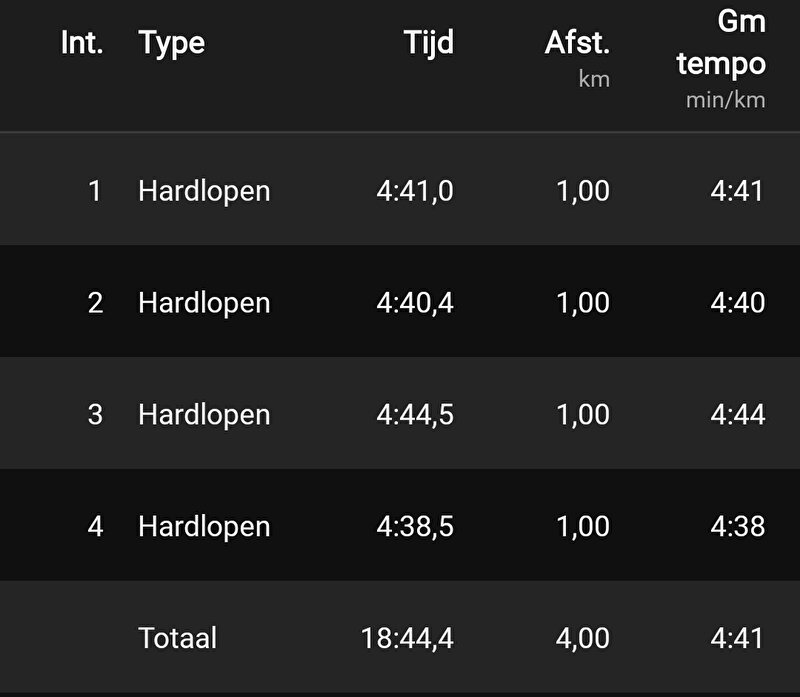Select the time 4:40,4 in interval 2

(415, 302)
